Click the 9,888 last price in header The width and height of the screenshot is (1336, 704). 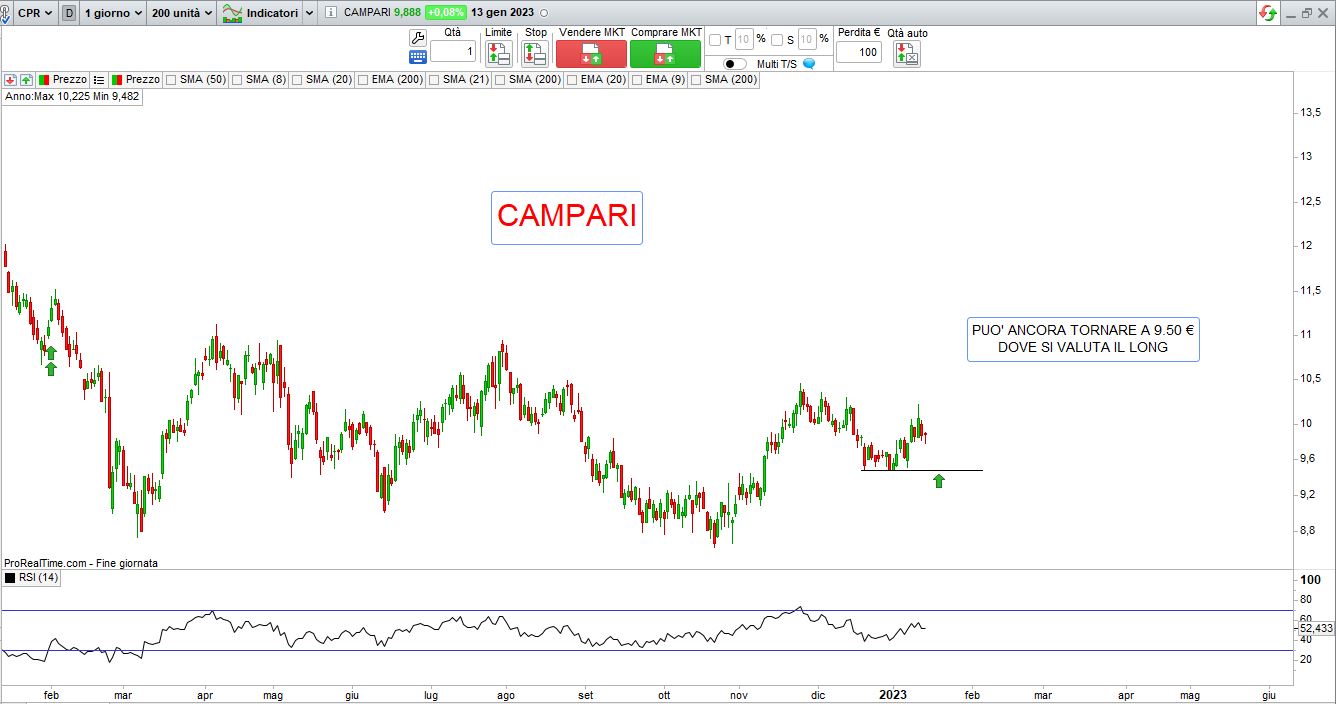click(x=407, y=13)
